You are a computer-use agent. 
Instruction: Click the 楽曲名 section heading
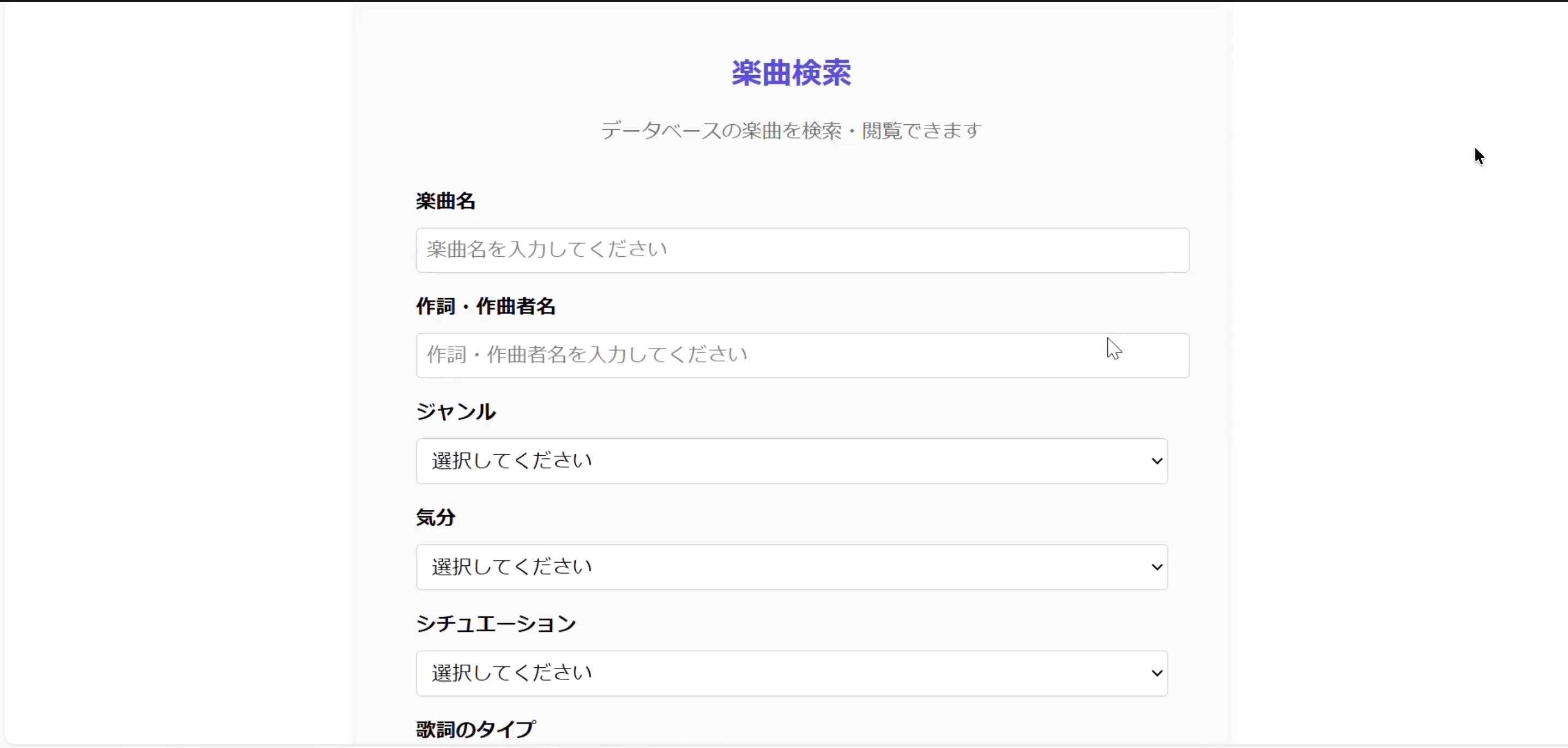tap(445, 201)
